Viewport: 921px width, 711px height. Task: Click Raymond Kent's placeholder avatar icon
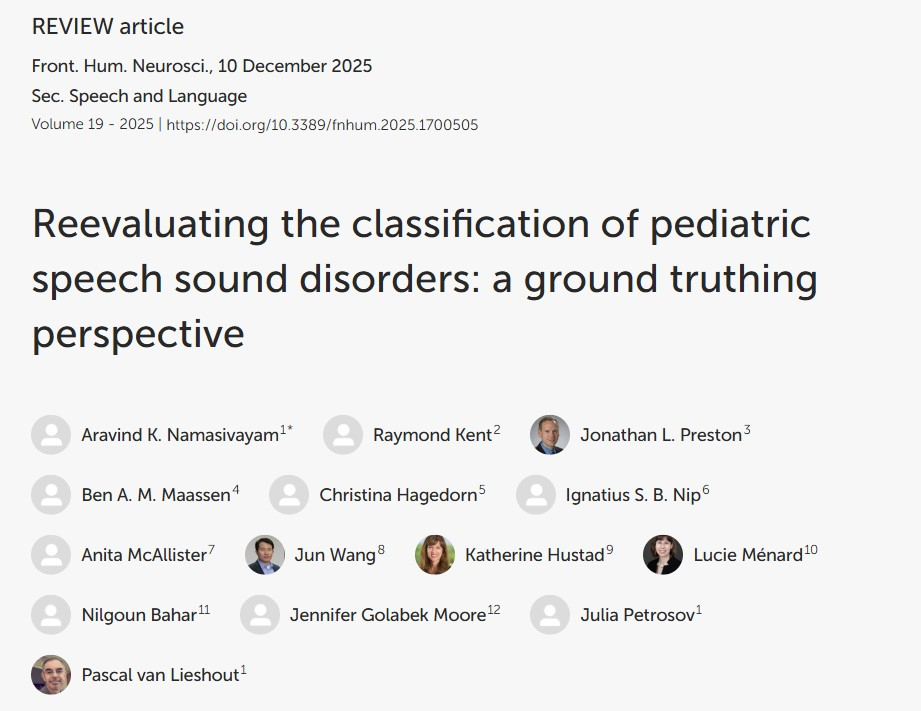pos(343,435)
